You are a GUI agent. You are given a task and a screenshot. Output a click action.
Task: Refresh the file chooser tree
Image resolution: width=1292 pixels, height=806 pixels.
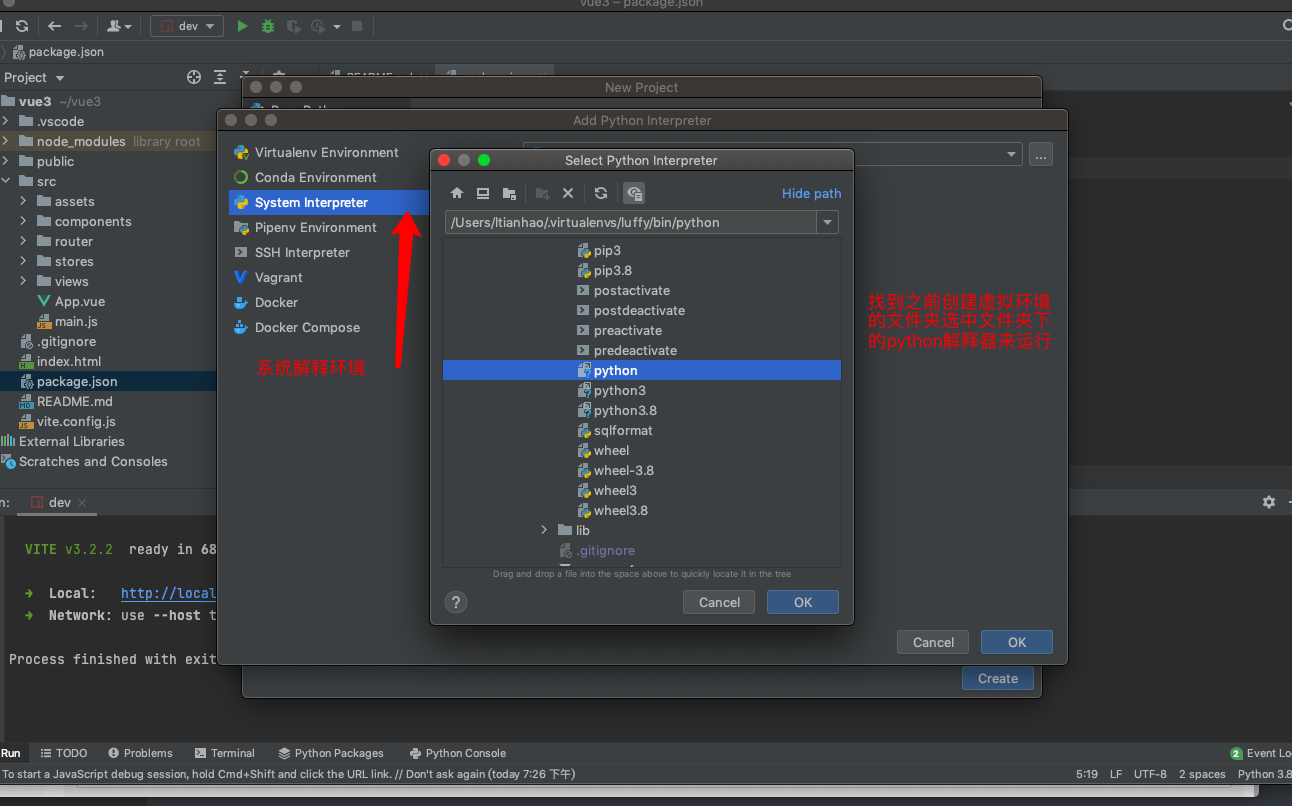pos(601,193)
